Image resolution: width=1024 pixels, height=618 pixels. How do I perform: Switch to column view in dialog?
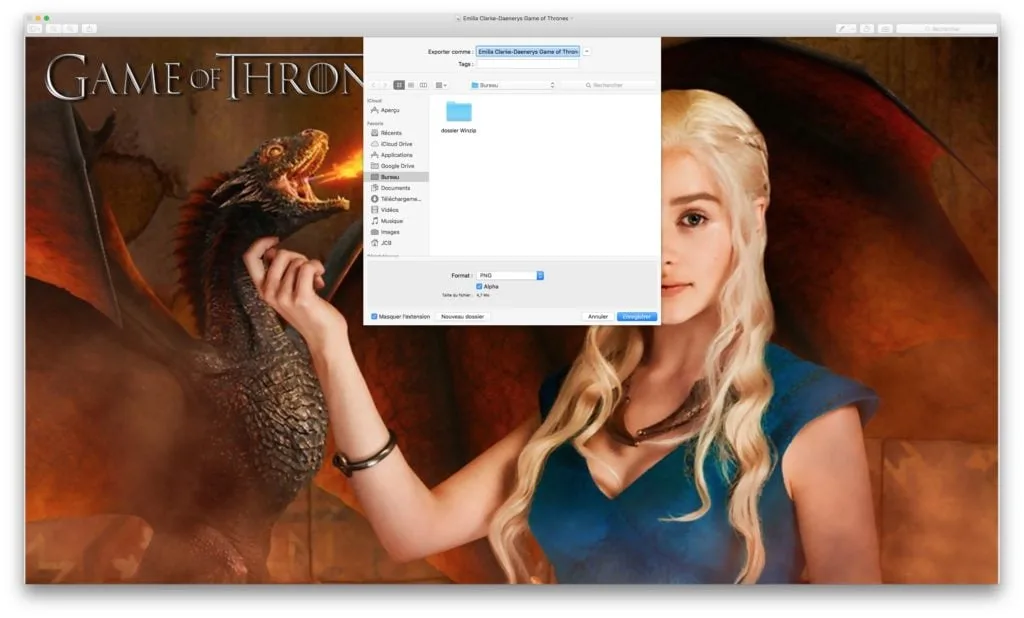click(423, 85)
